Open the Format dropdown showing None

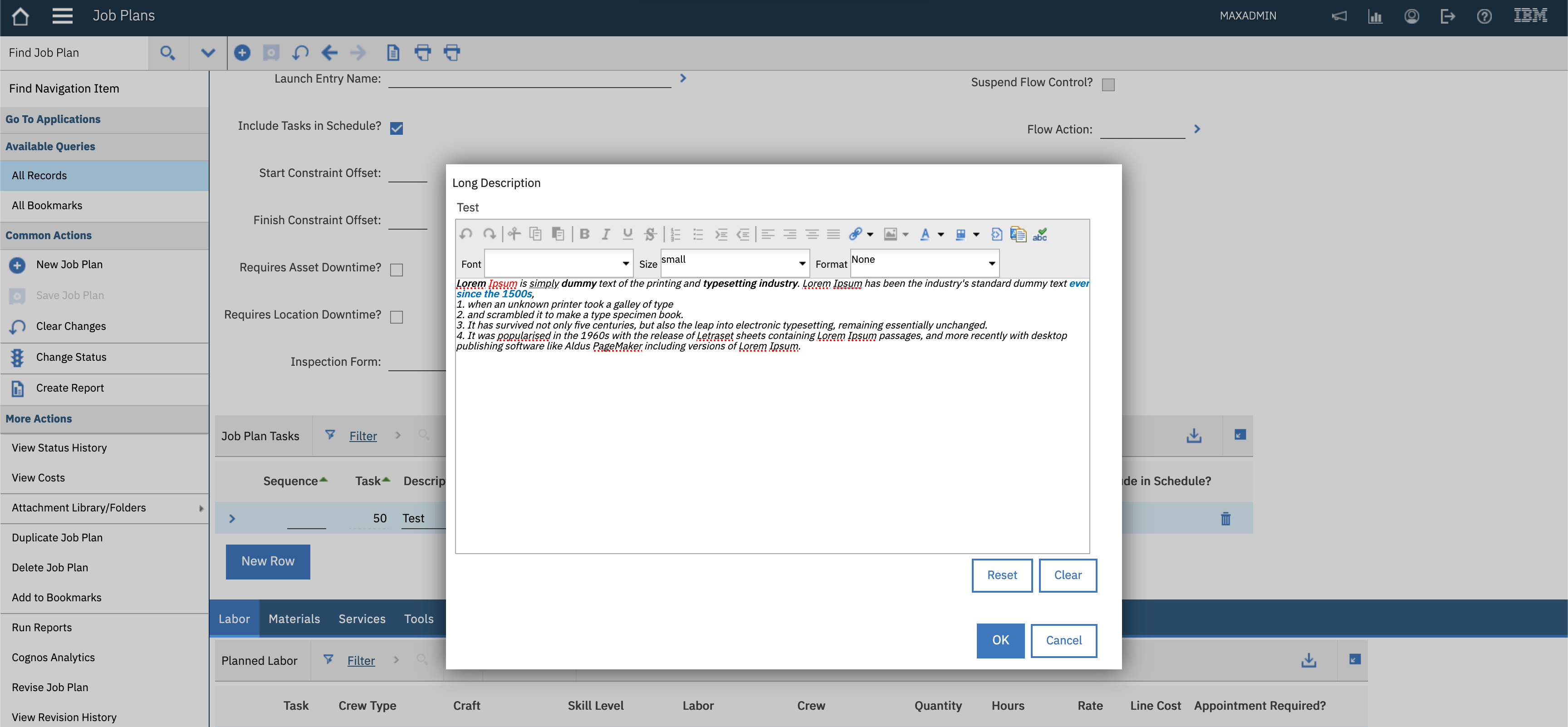(x=990, y=262)
